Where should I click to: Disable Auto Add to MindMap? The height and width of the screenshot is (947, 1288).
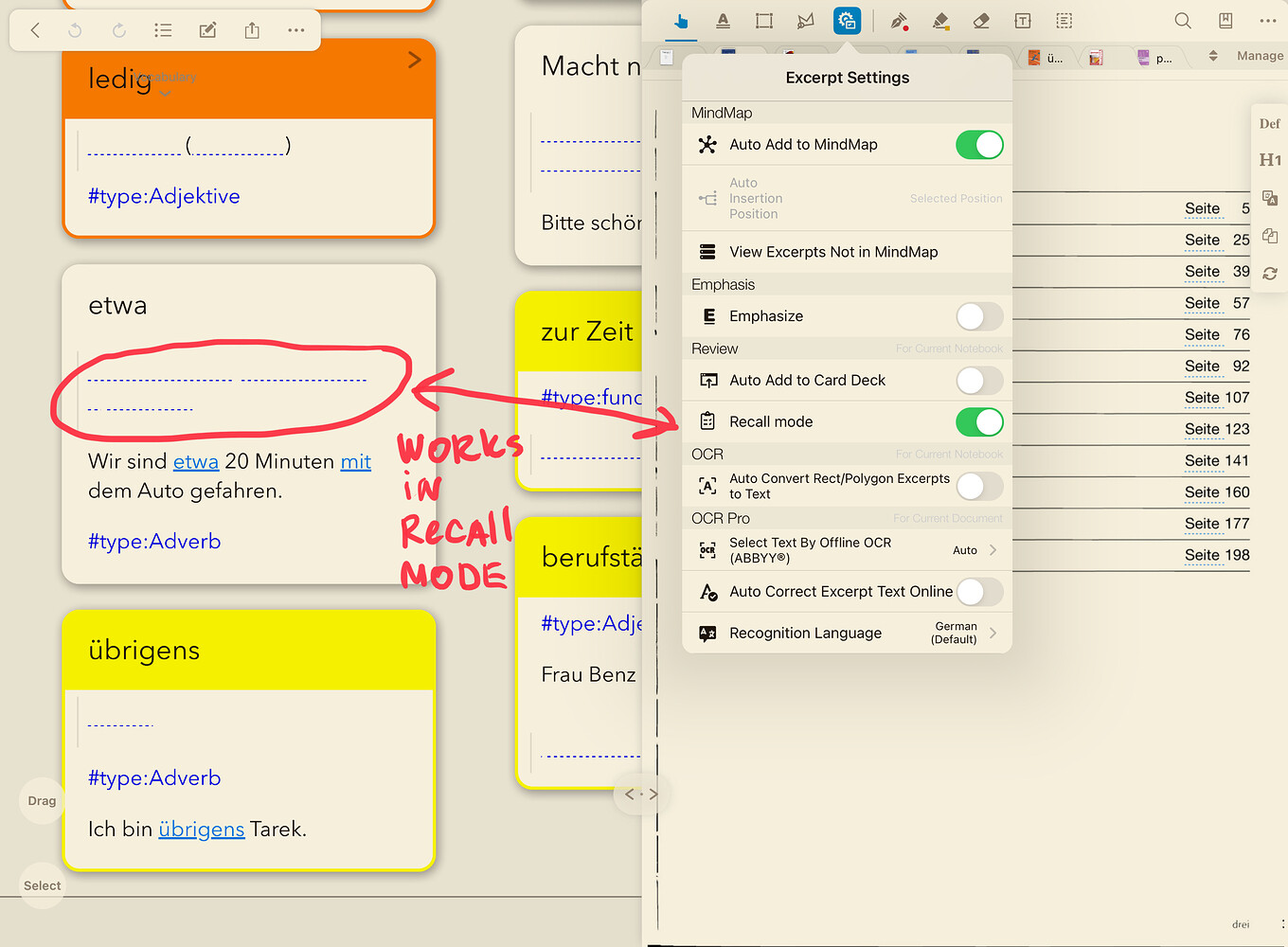(x=979, y=144)
